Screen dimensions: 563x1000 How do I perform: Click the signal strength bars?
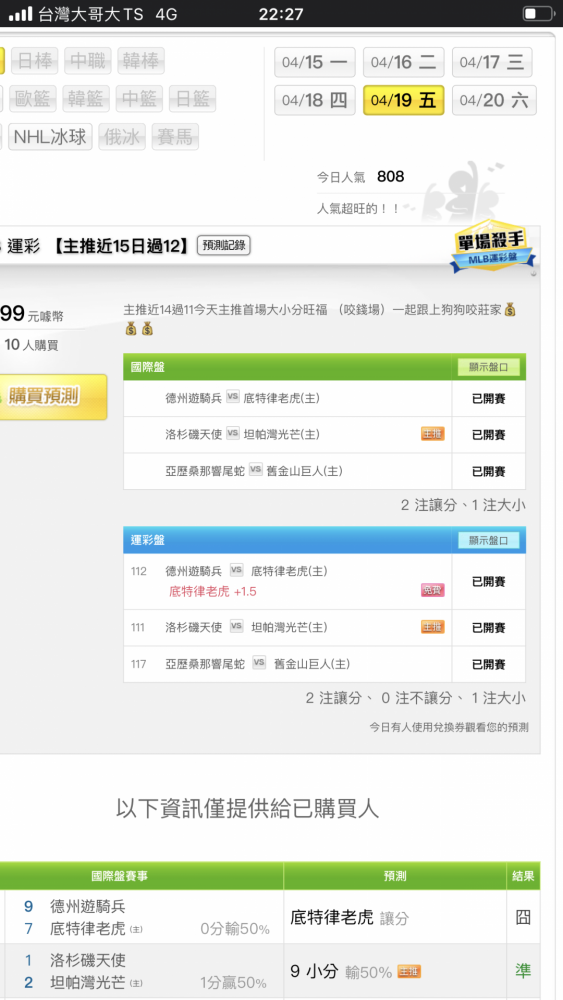tap(20, 13)
